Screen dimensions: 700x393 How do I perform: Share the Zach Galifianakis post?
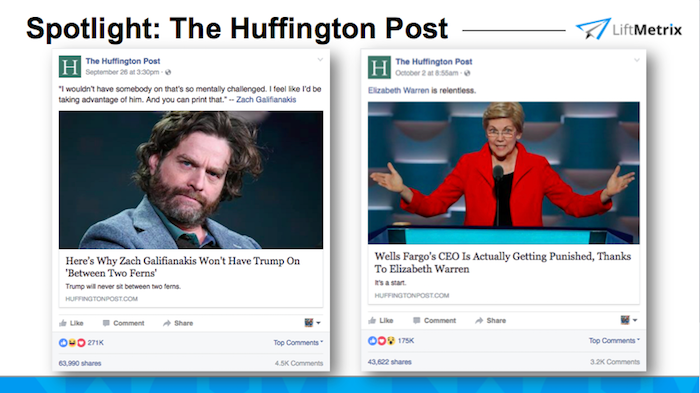coord(178,323)
